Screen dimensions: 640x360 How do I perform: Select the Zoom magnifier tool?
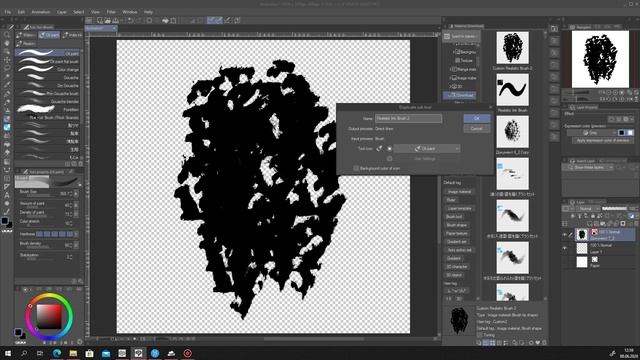click(7, 35)
